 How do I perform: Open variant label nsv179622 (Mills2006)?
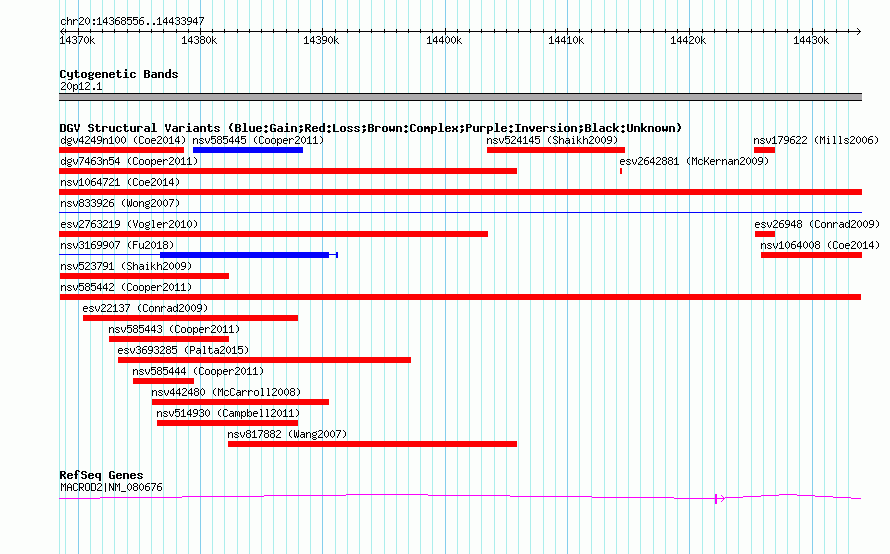pyautogui.click(x=816, y=140)
